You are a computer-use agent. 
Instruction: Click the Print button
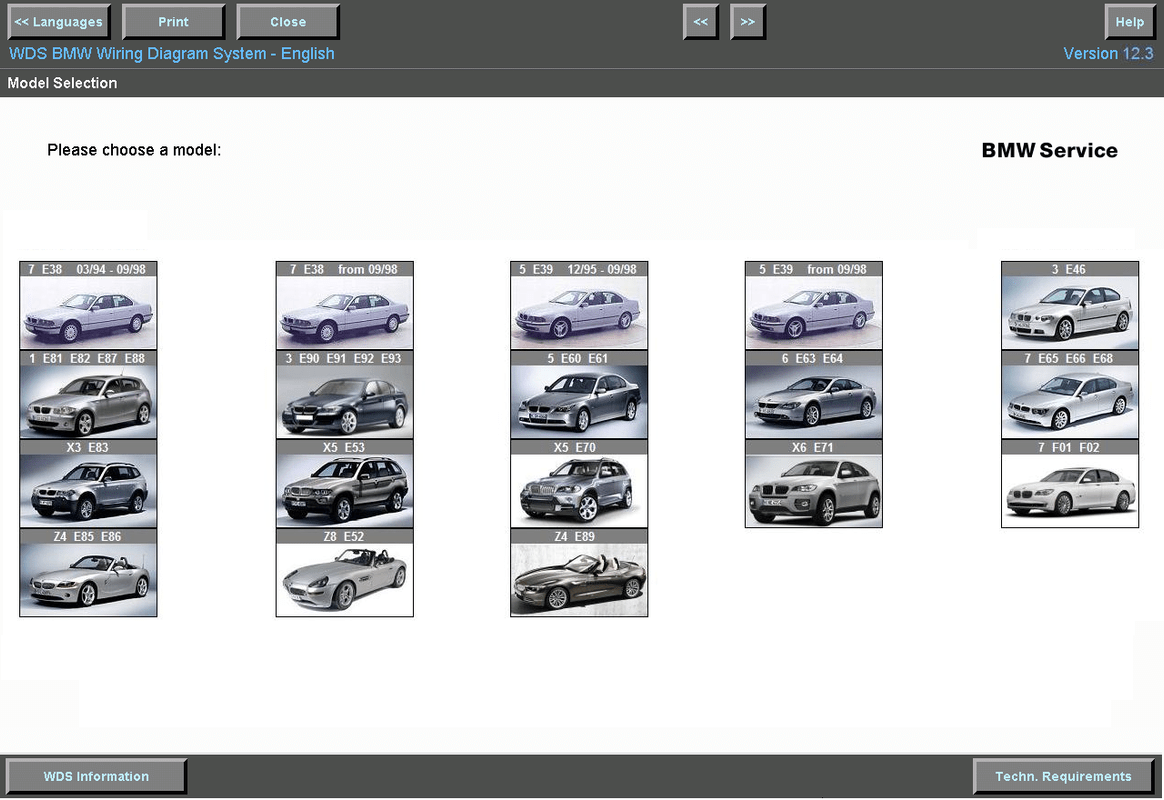coord(173,22)
